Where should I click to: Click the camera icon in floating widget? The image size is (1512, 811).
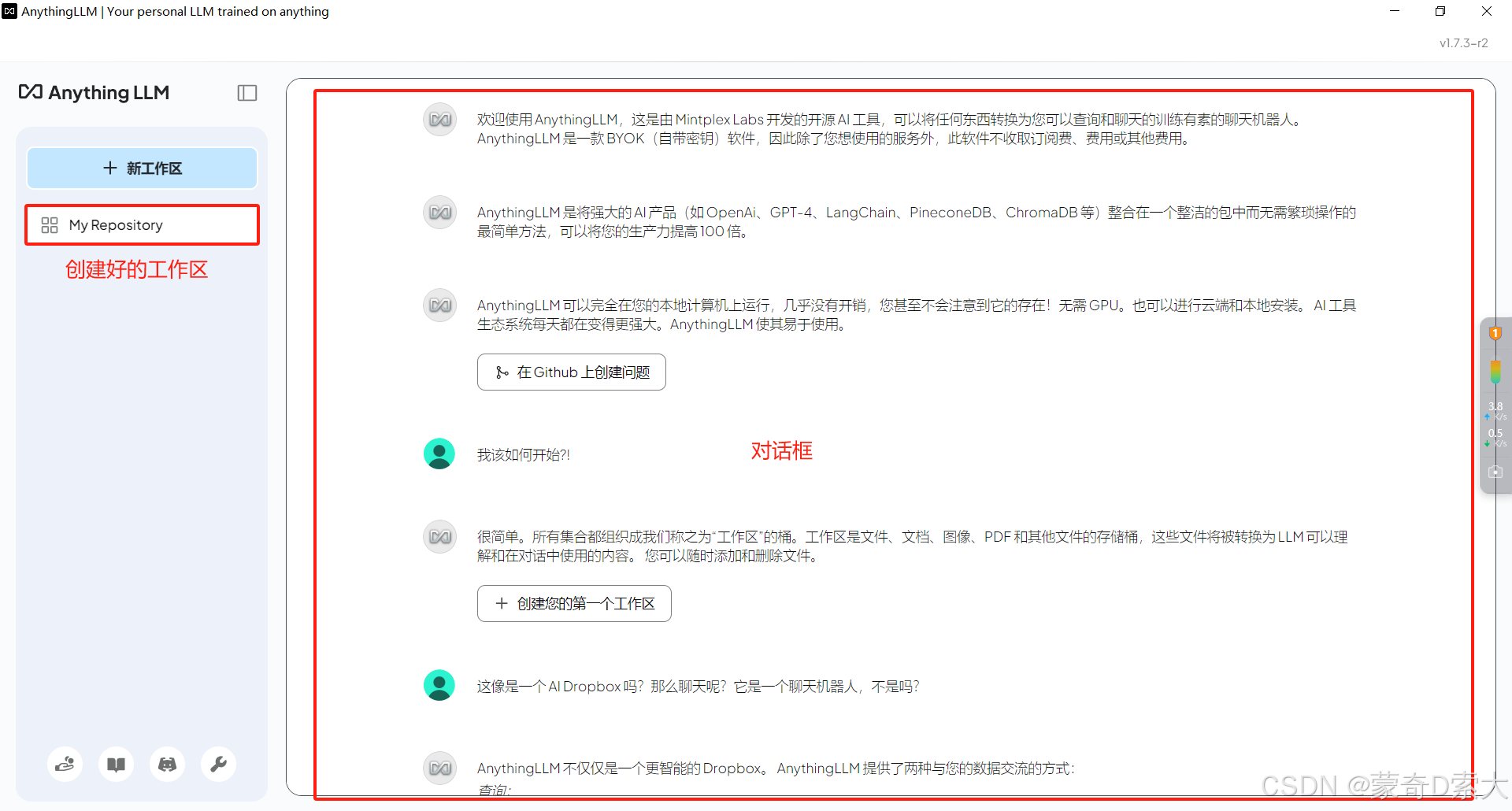coord(1495,472)
